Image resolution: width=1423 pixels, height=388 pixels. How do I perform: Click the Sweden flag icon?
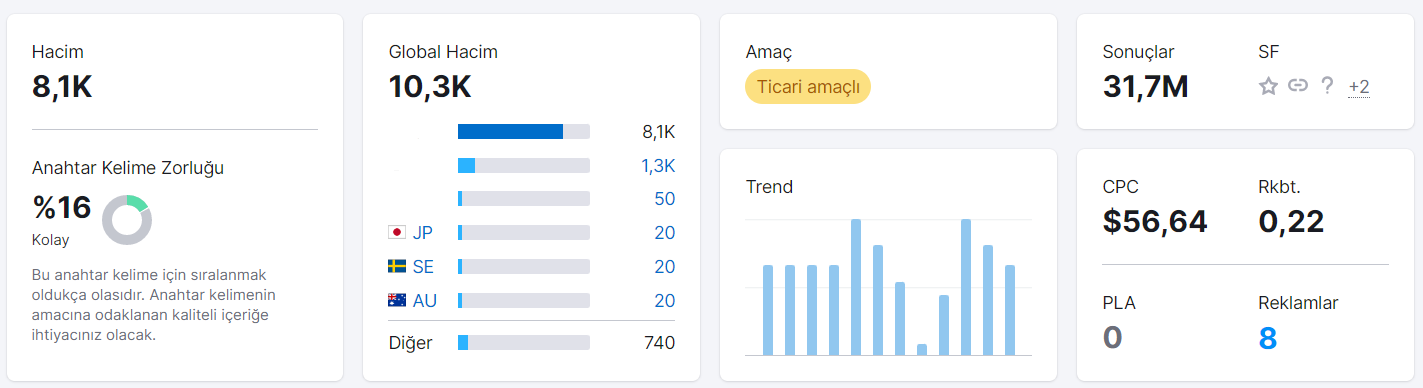(396, 266)
